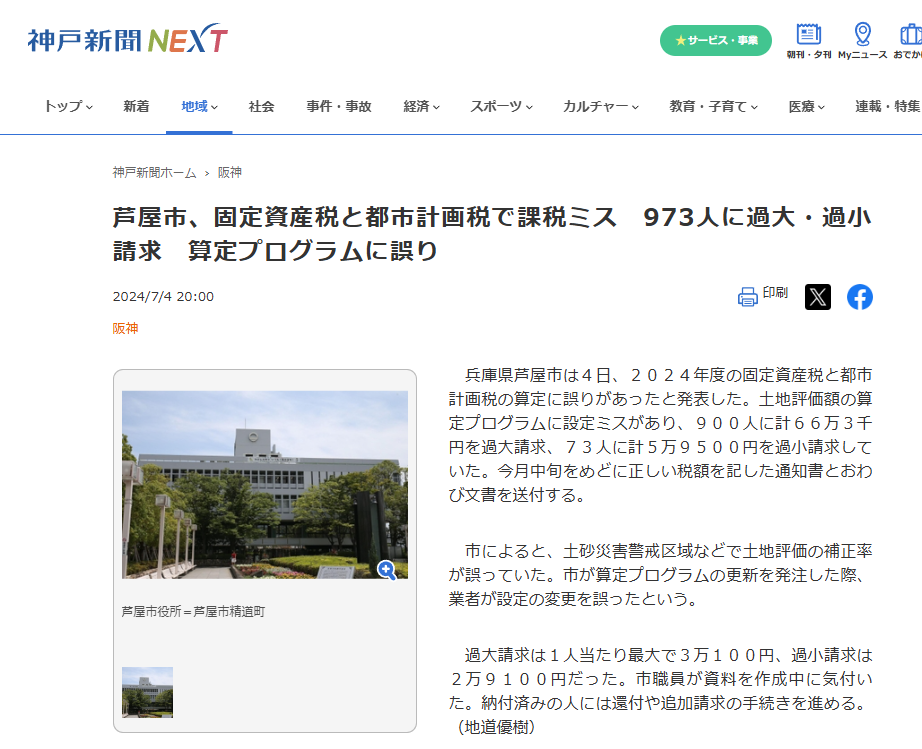Open the Myニュース location pin icon

[863, 34]
